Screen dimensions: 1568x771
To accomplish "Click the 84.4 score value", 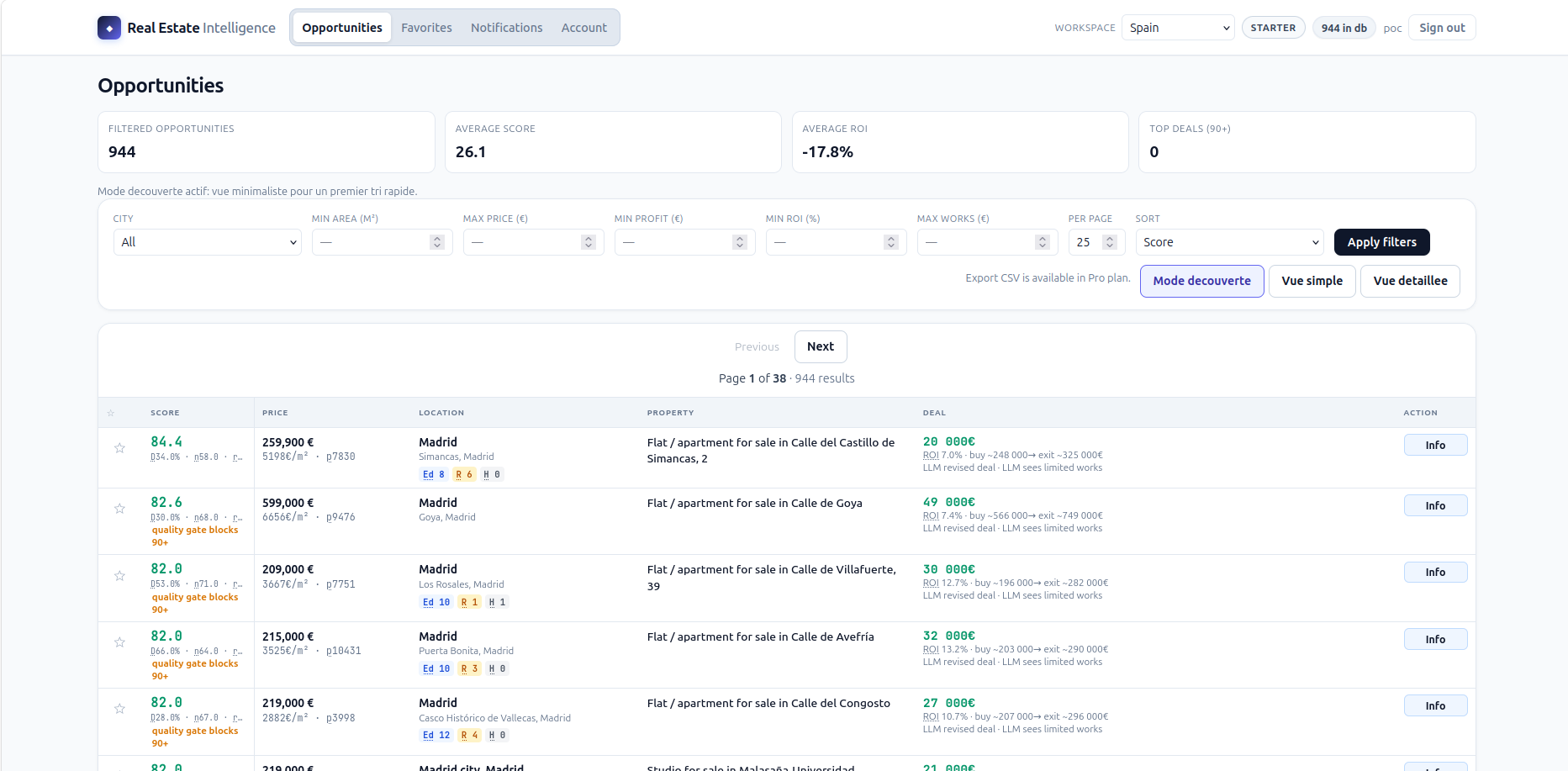I will (166, 441).
